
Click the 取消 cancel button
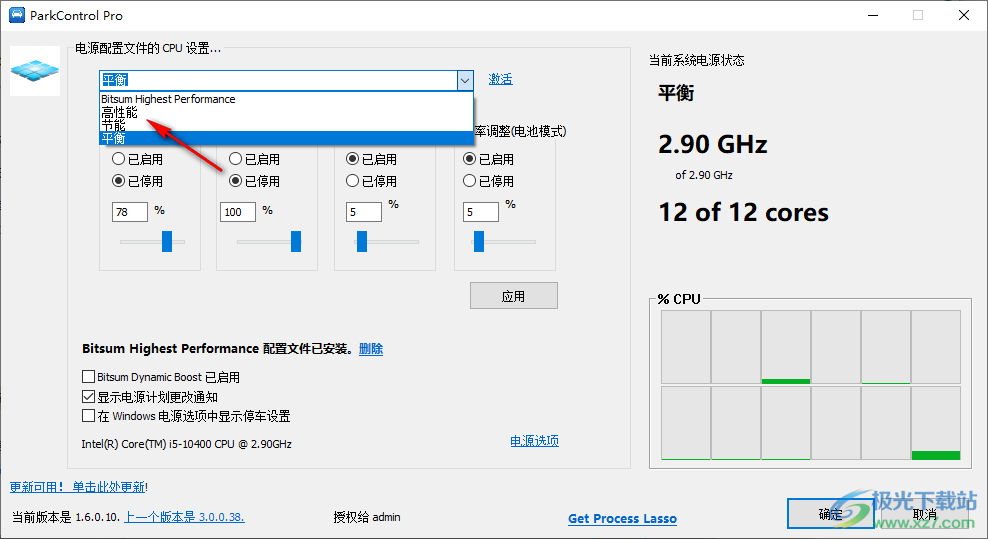tap(924, 514)
